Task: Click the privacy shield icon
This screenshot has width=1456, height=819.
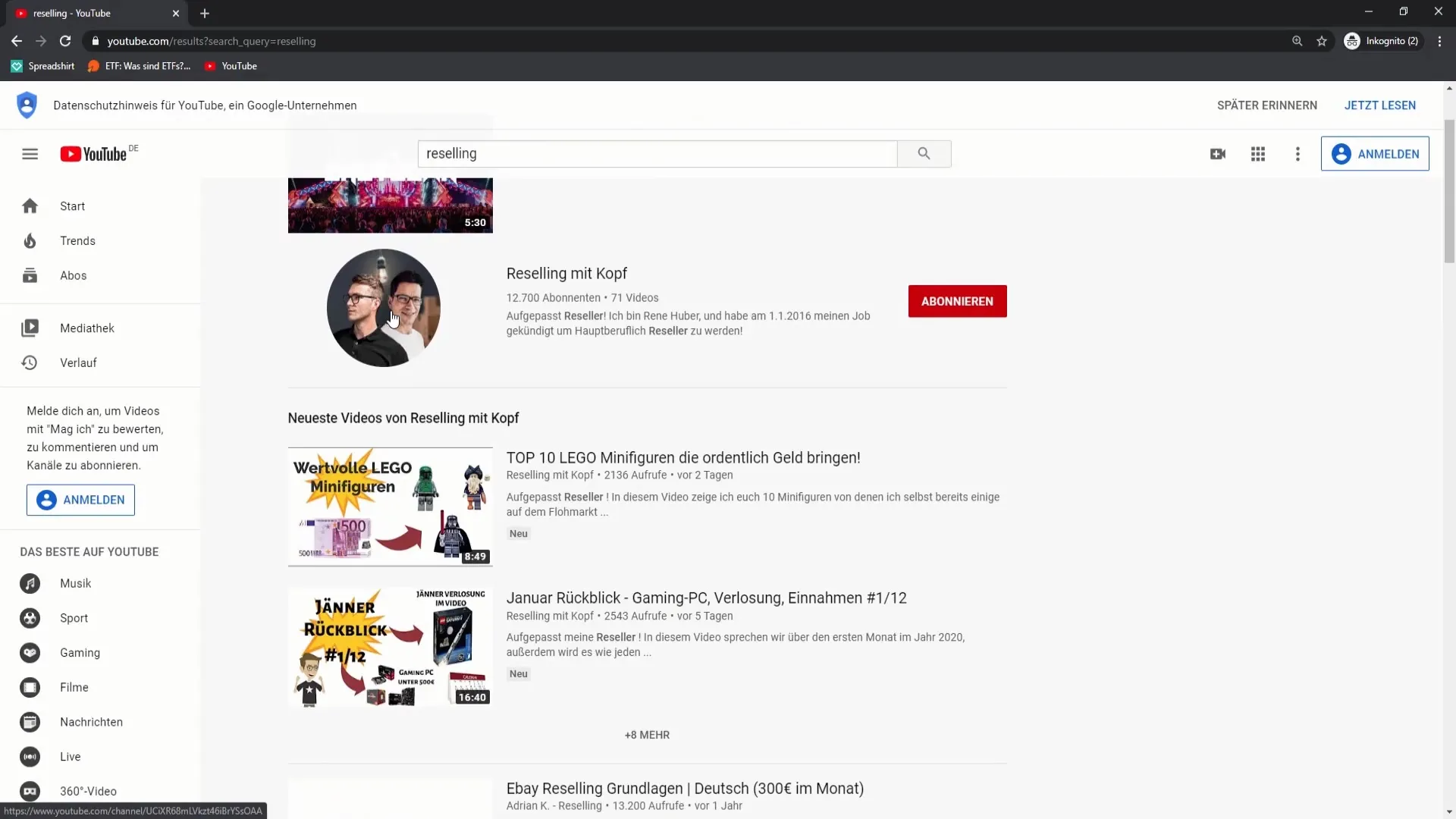Action: click(x=27, y=105)
